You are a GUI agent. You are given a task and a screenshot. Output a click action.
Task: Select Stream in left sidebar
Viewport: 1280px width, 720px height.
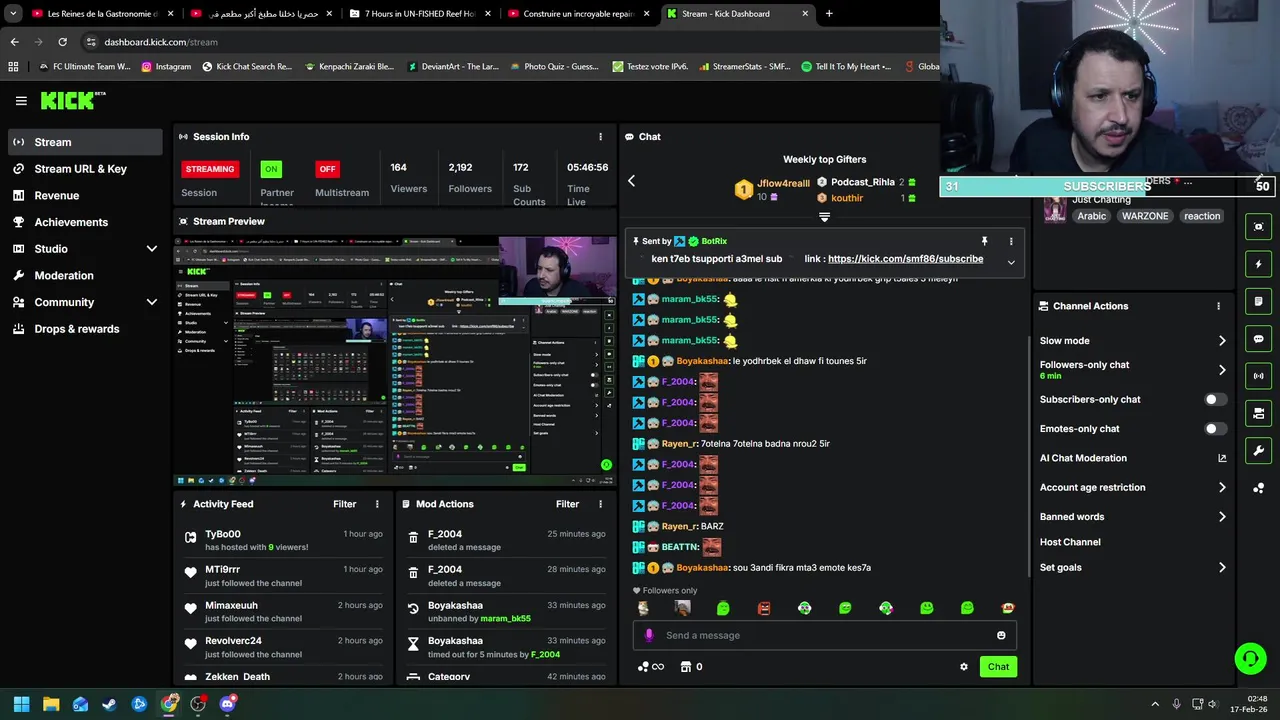(x=85, y=142)
